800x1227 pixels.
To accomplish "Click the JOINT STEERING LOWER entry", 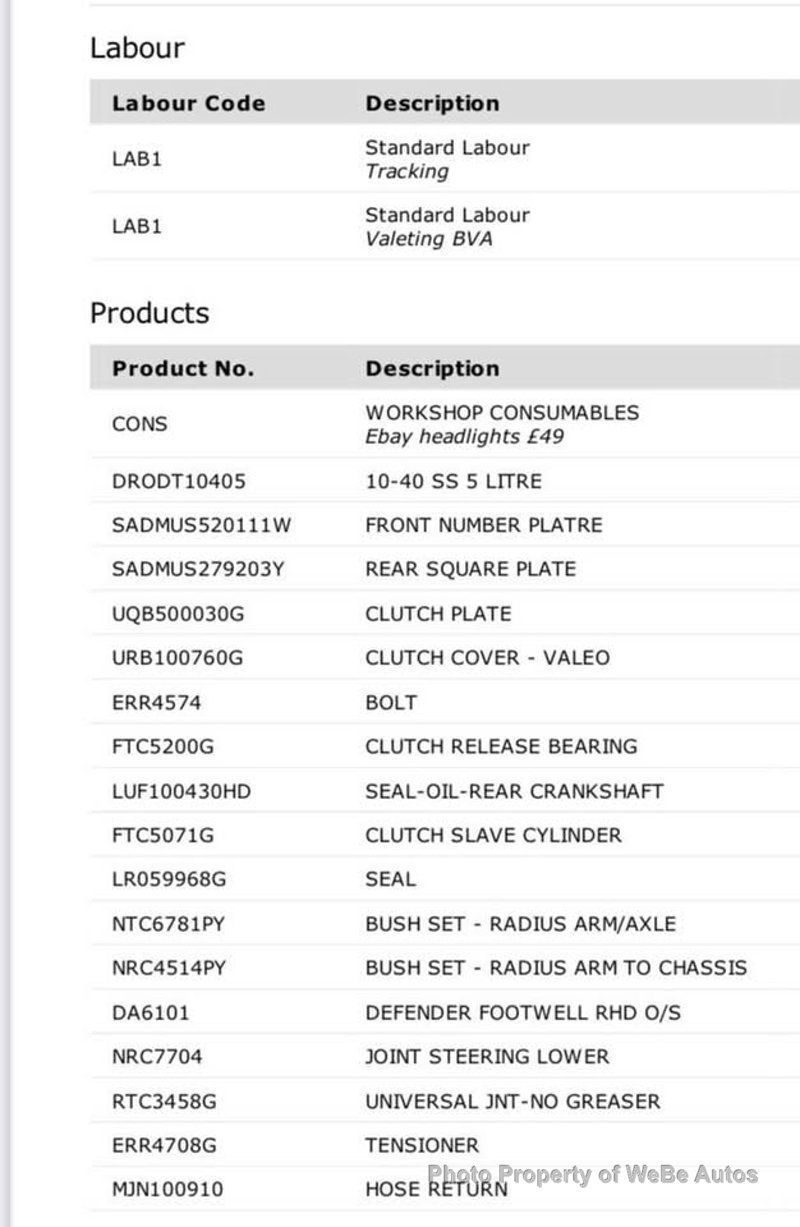I will point(487,1056).
